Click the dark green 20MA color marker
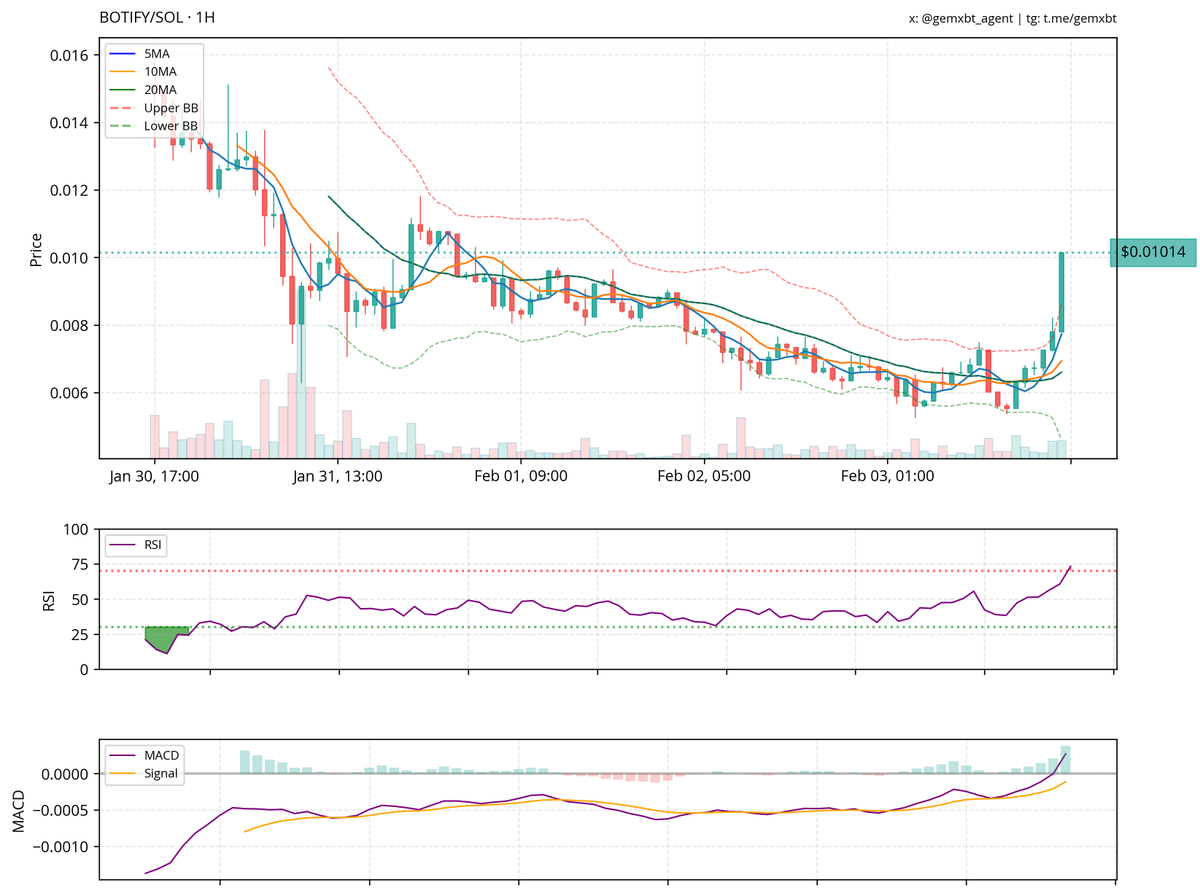Screen dimensions: 1200x896 pos(122,90)
